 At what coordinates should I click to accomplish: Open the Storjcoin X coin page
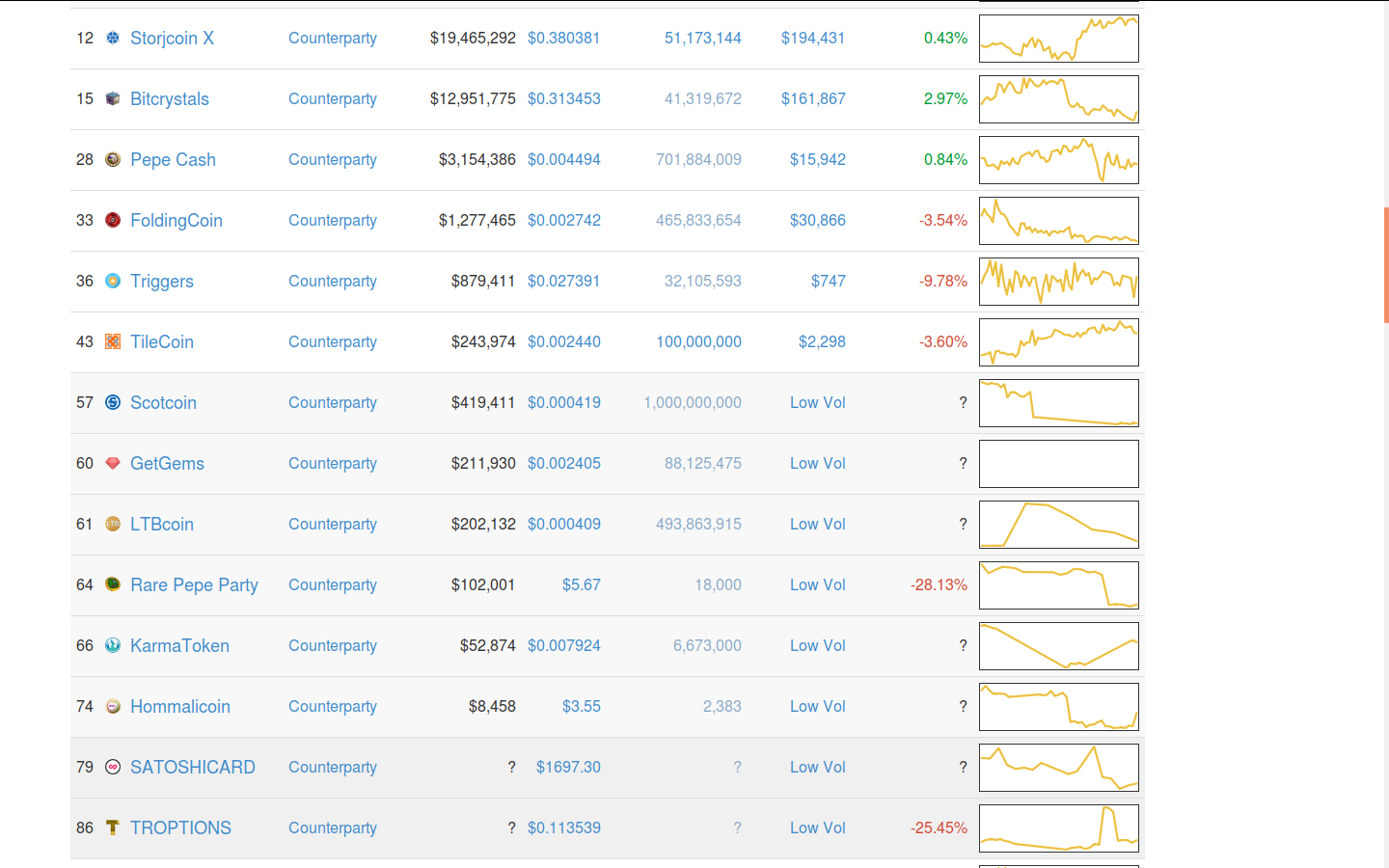172,38
